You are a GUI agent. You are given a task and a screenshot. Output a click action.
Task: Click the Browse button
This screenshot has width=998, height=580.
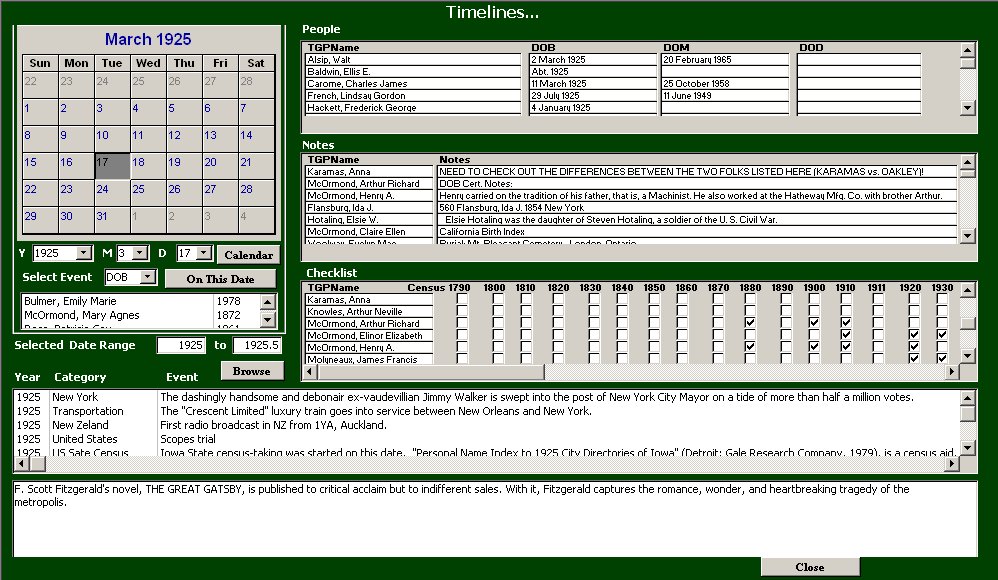tap(251, 371)
